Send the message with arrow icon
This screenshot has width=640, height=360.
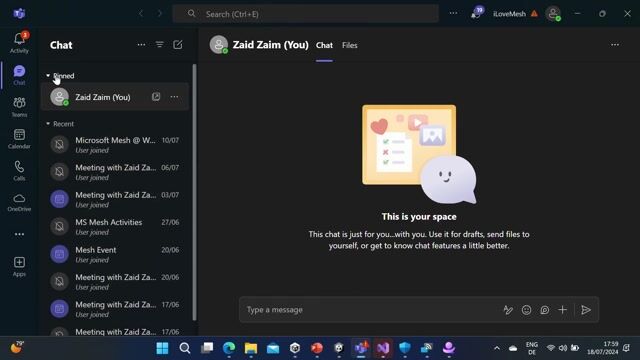point(586,310)
